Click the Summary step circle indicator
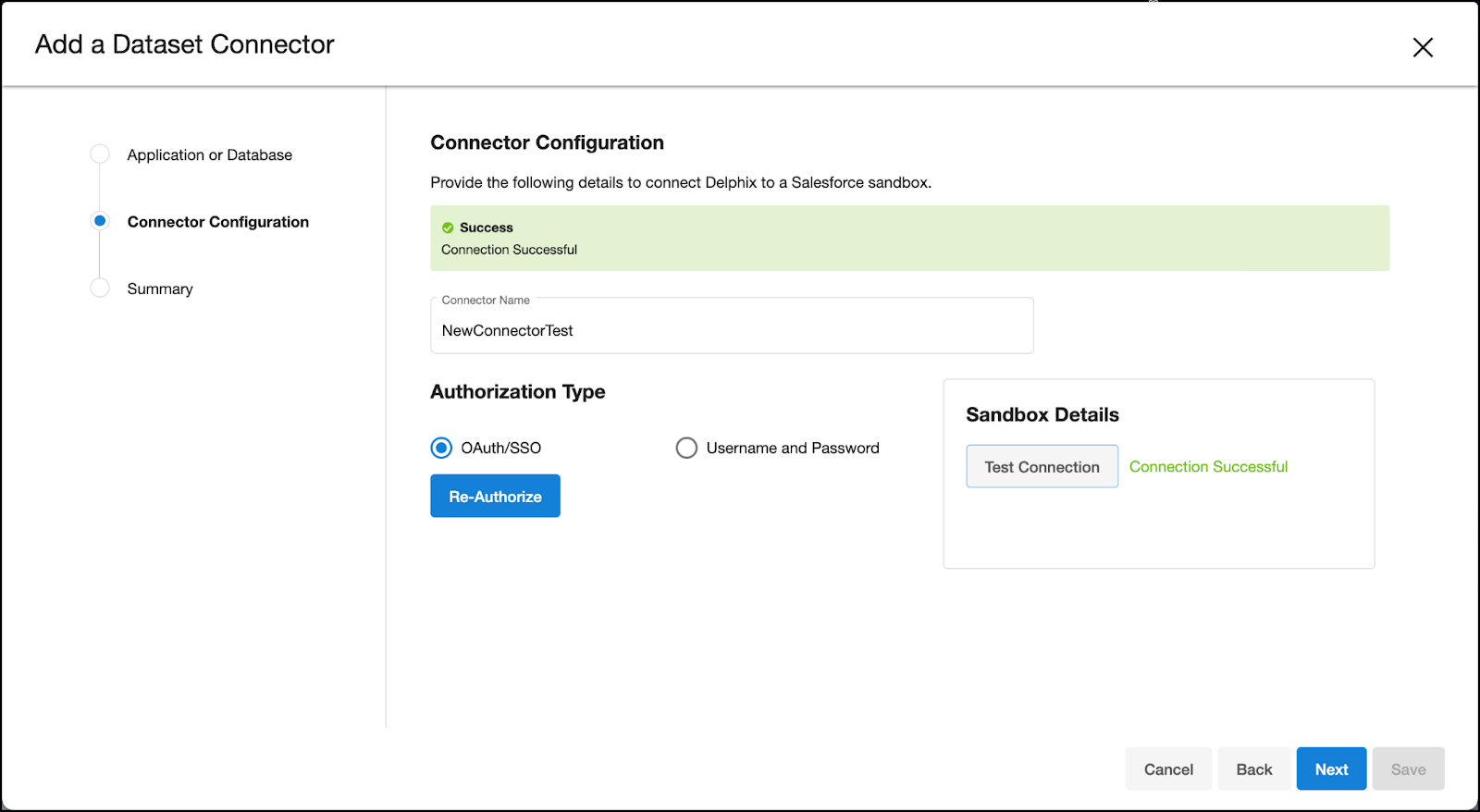This screenshot has width=1480, height=812. tap(100, 289)
